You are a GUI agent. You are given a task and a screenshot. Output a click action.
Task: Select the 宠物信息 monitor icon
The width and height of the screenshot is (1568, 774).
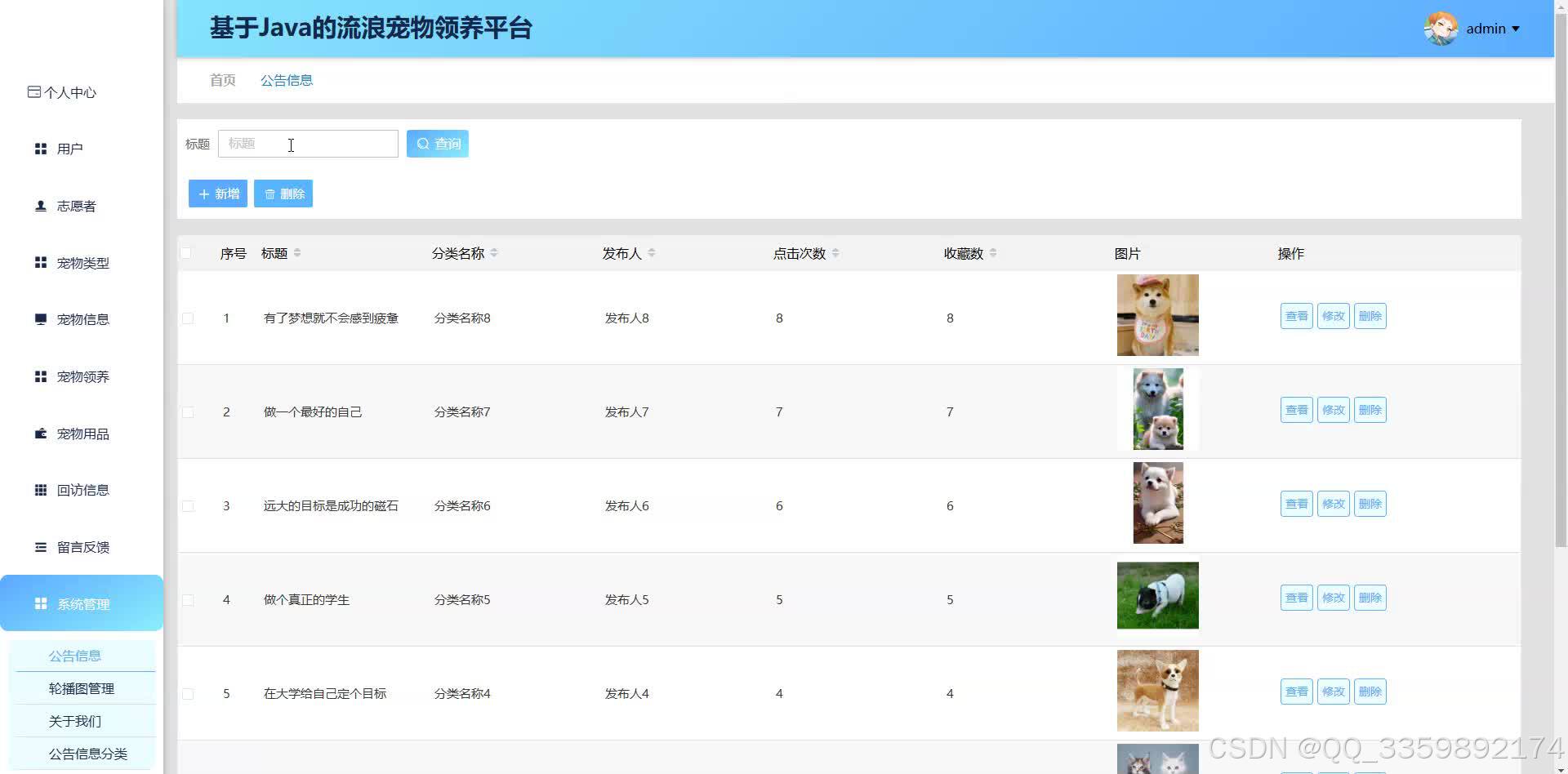point(40,318)
